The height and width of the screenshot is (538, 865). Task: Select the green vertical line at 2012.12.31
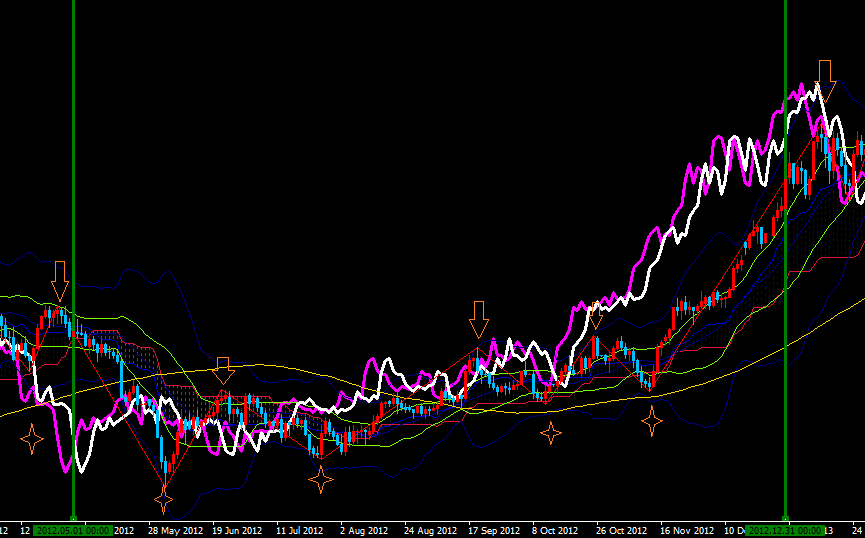tap(785, 259)
